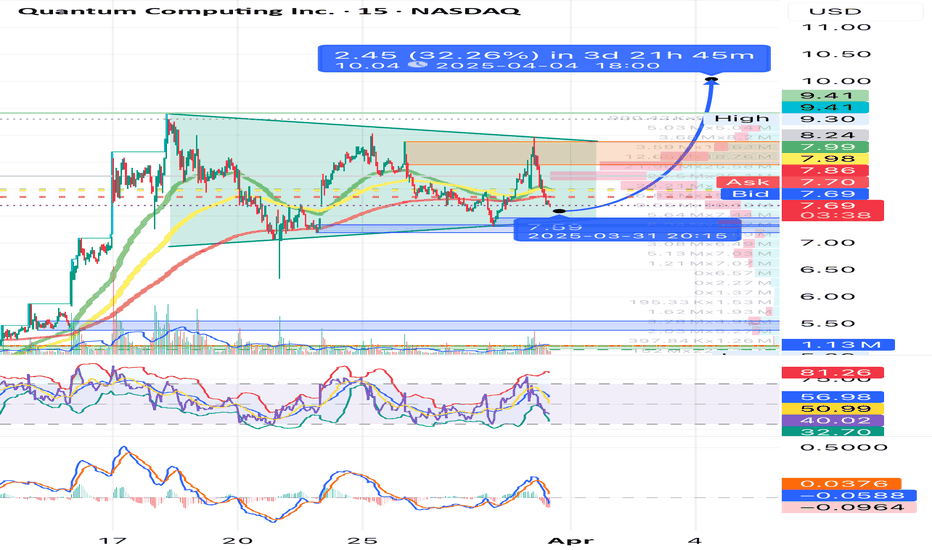Click the 5.50 price axis label

[x=827, y=324]
